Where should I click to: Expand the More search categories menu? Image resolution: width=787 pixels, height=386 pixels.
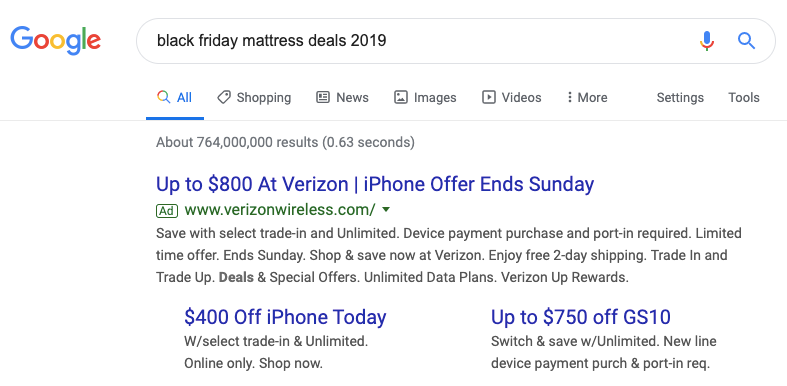click(x=587, y=97)
